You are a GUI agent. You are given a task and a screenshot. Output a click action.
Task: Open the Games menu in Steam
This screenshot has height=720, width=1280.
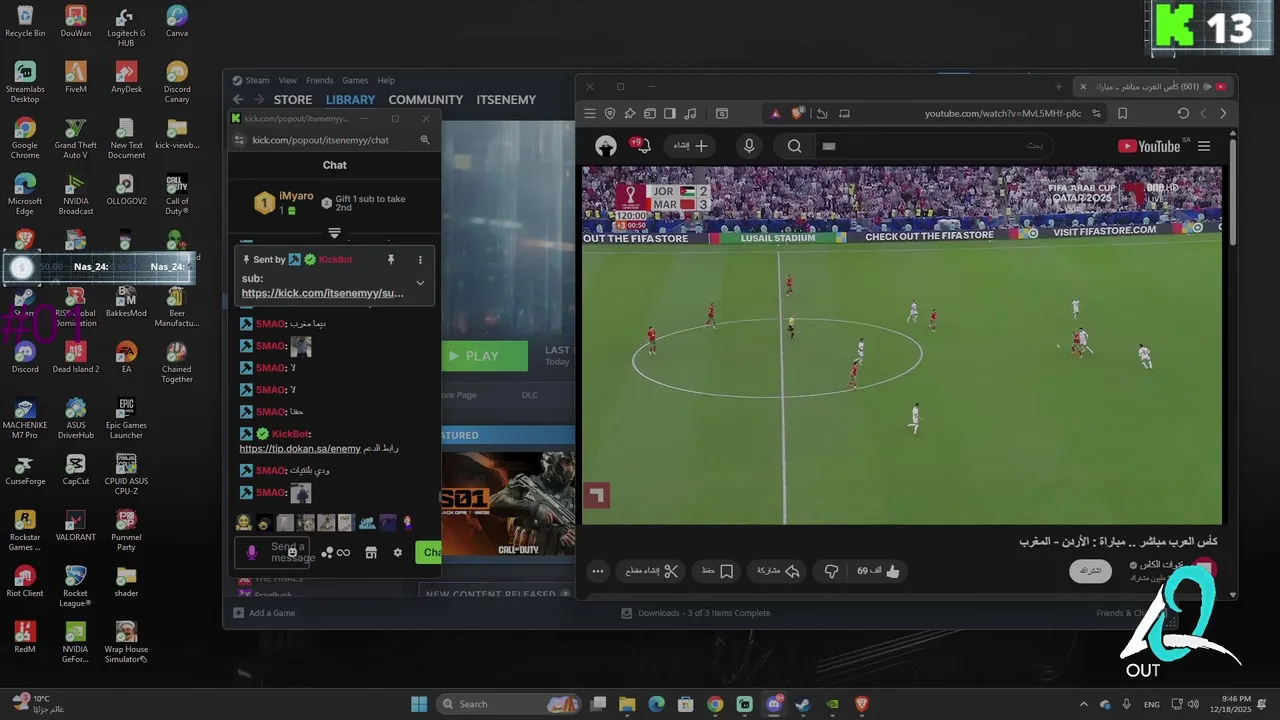(355, 80)
